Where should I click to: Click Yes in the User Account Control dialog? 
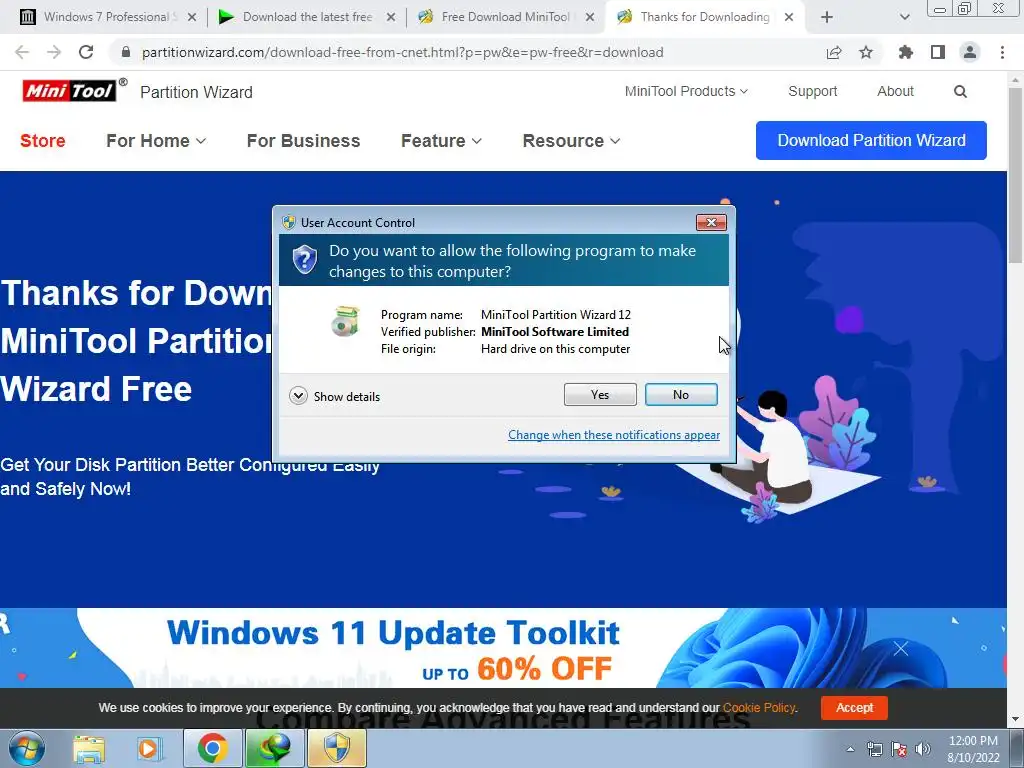click(x=600, y=394)
